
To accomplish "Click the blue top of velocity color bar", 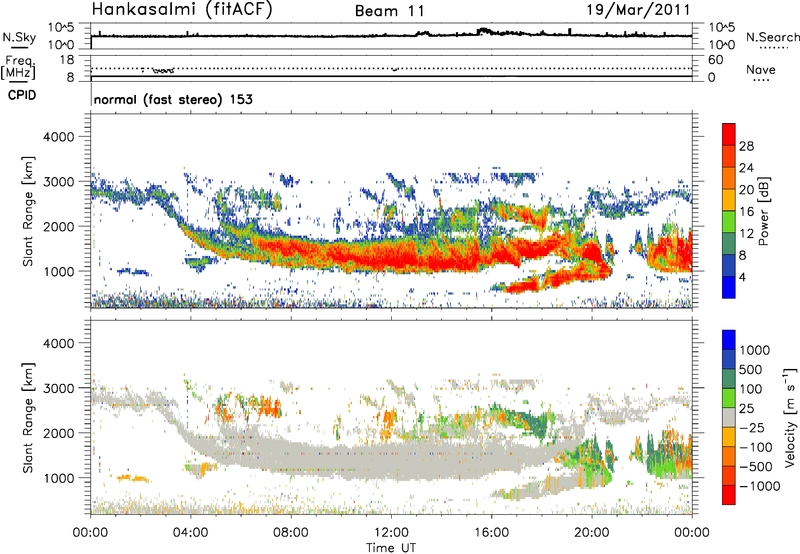I will 729,339.
